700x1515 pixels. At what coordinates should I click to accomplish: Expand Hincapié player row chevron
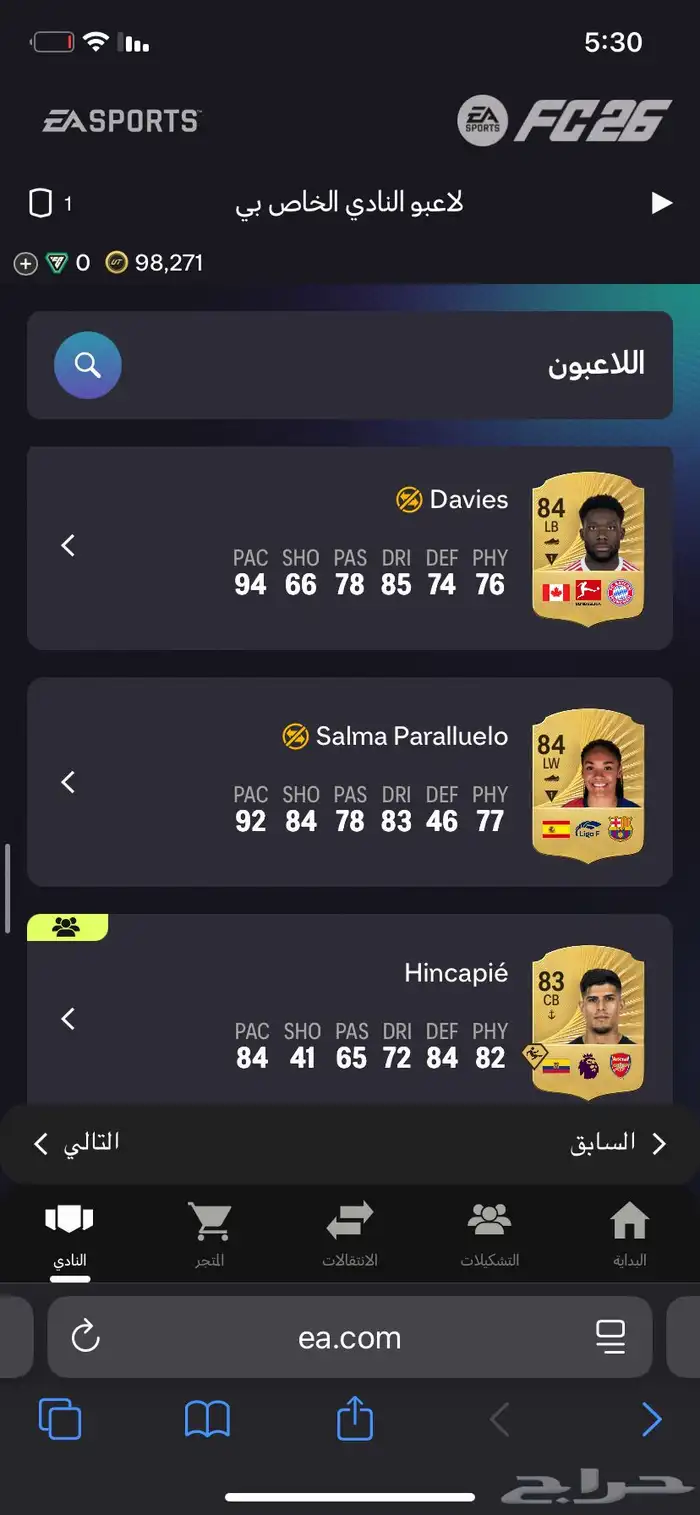(x=68, y=1018)
